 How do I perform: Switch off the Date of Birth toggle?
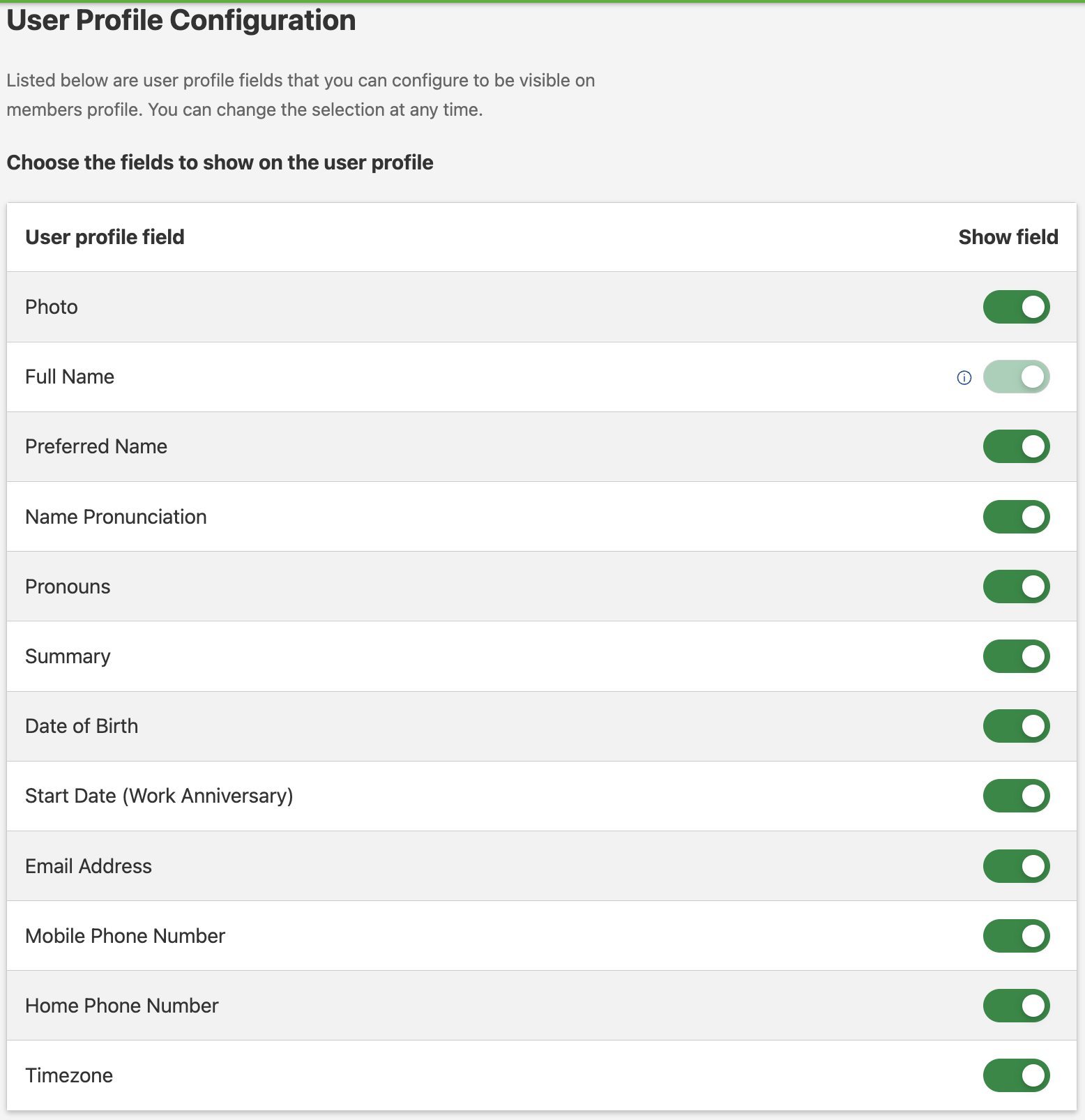click(1016, 726)
